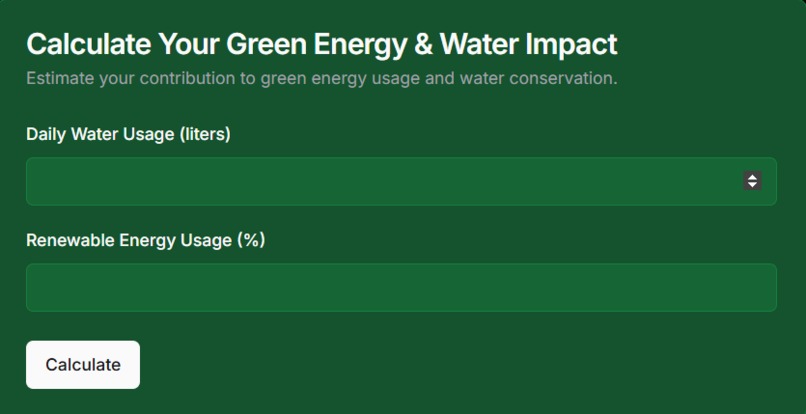This screenshot has width=806, height=414.
Task: Click the Calculate button
Action: click(x=83, y=365)
